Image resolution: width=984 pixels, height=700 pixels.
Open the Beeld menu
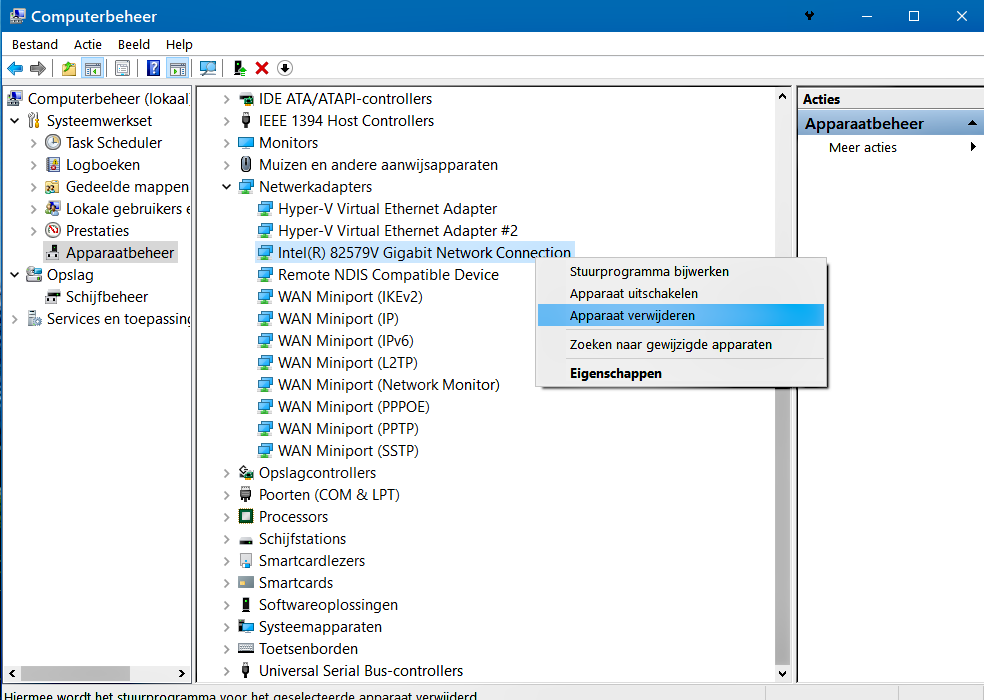click(x=134, y=45)
